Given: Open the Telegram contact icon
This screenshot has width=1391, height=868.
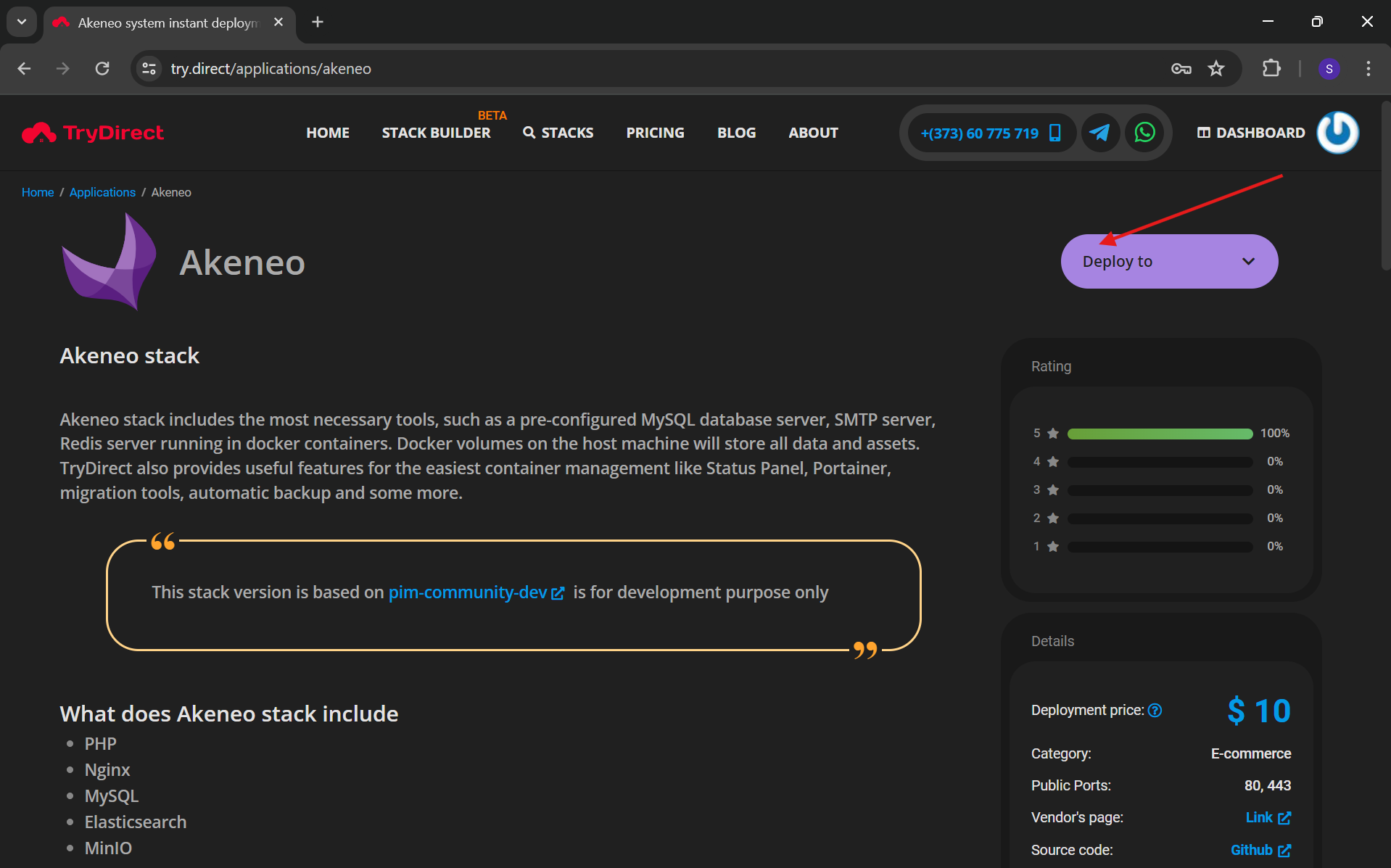Looking at the screenshot, I should [1100, 133].
